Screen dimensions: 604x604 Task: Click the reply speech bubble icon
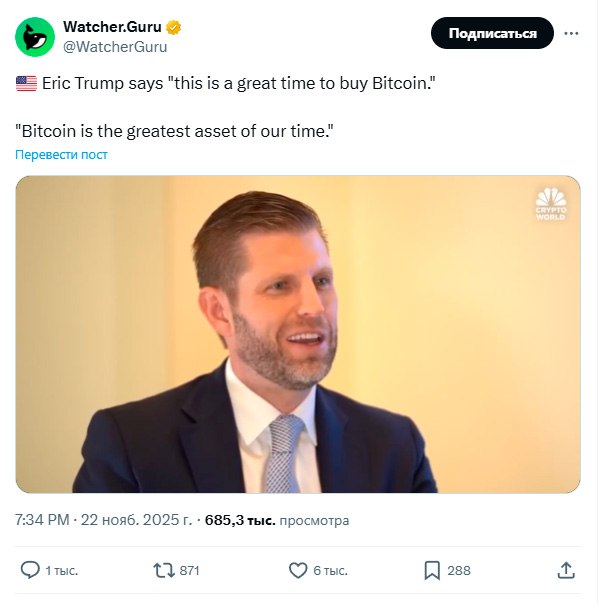[x=30, y=570]
